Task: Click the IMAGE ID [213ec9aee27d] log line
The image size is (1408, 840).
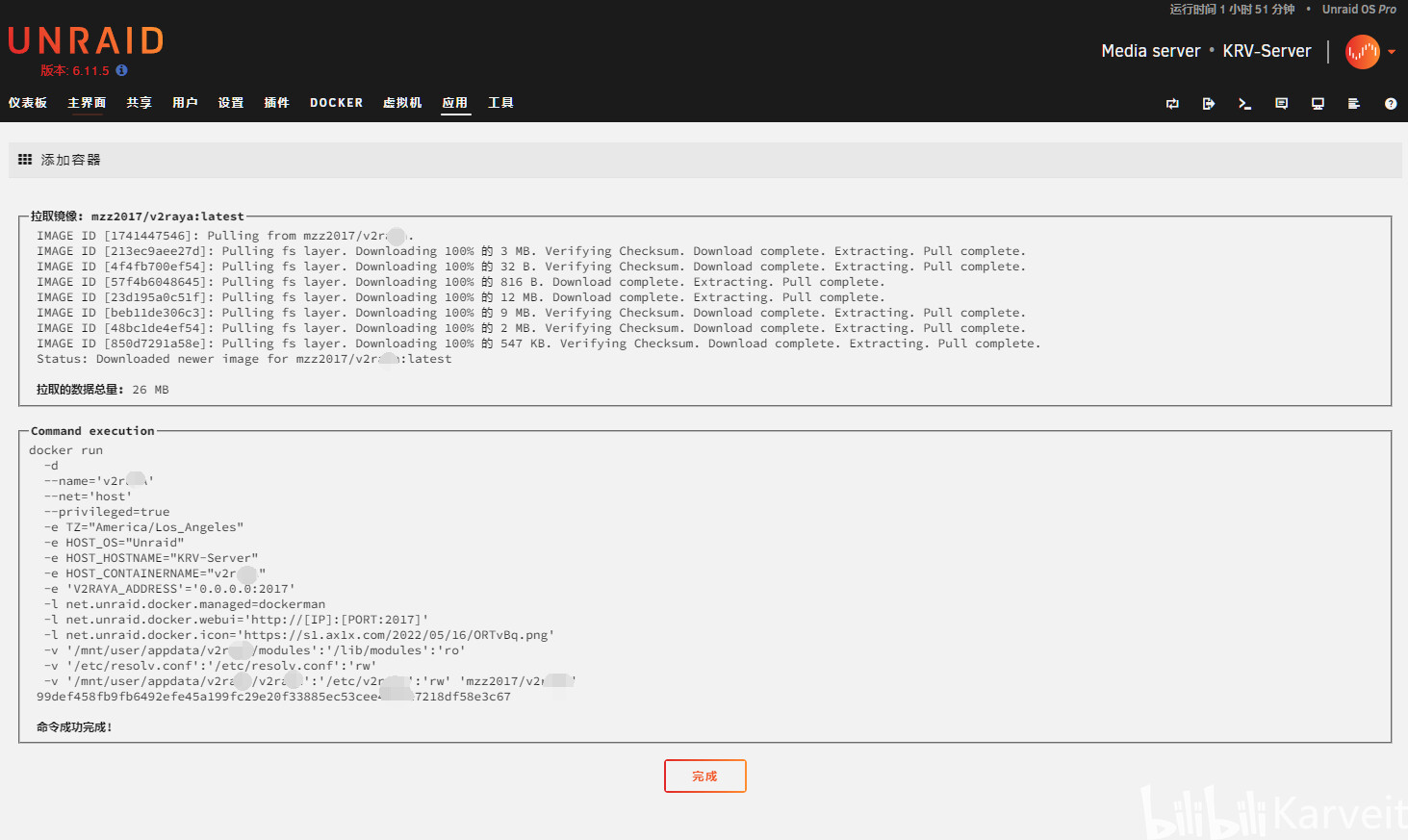Action: click(x=531, y=251)
